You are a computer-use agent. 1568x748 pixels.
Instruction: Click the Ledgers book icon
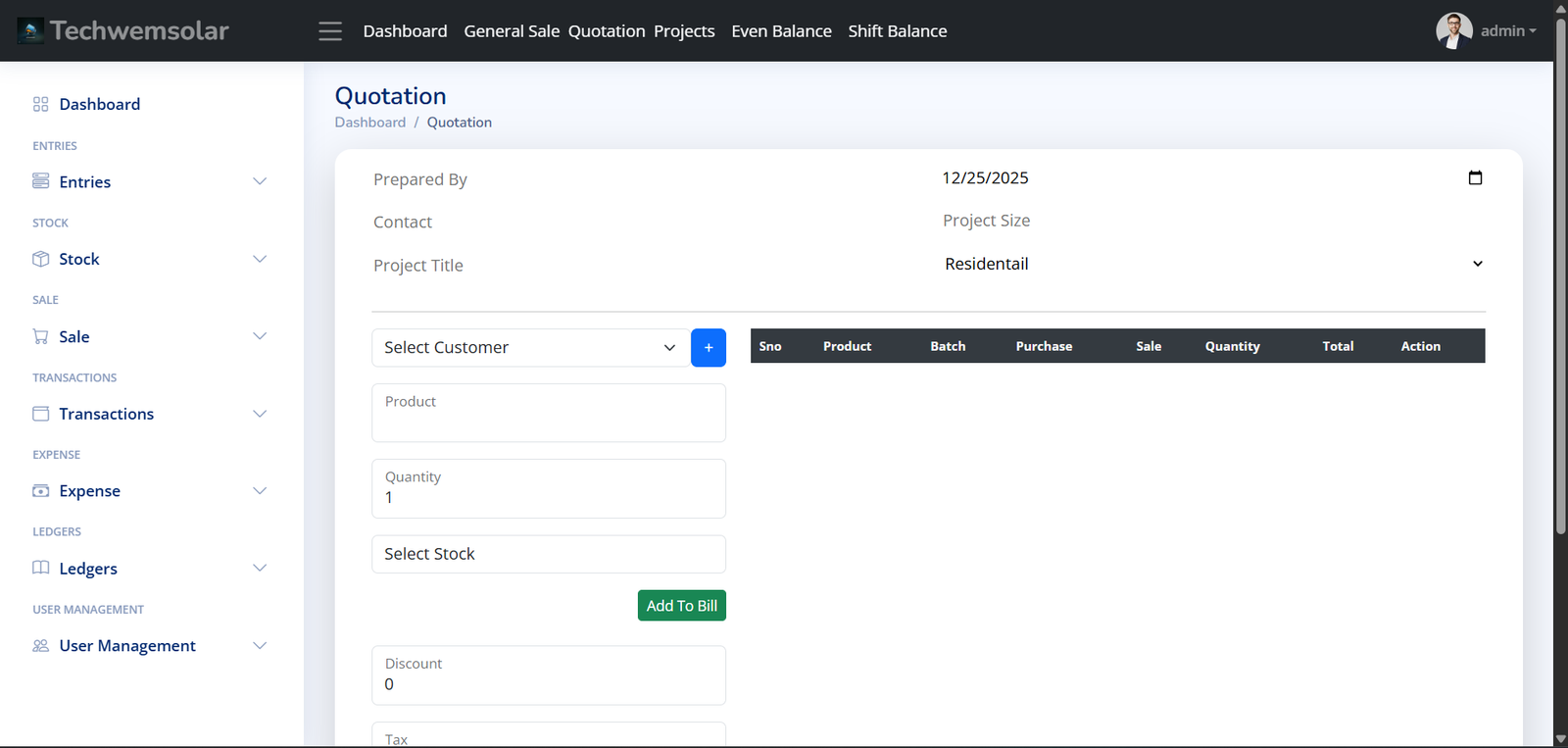[x=40, y=568]
